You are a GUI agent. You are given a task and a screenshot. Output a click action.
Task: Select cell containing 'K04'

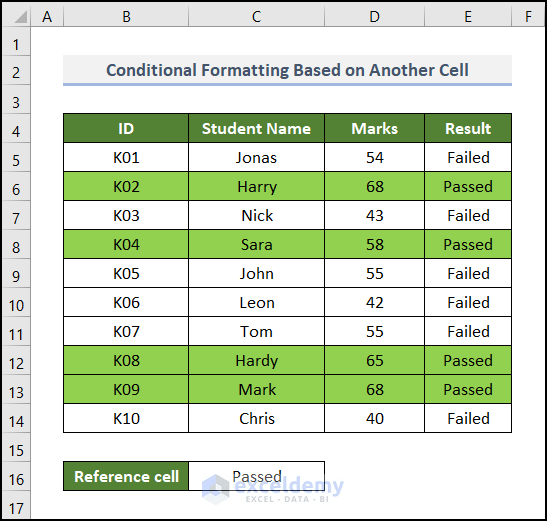[x=126, y=244]
